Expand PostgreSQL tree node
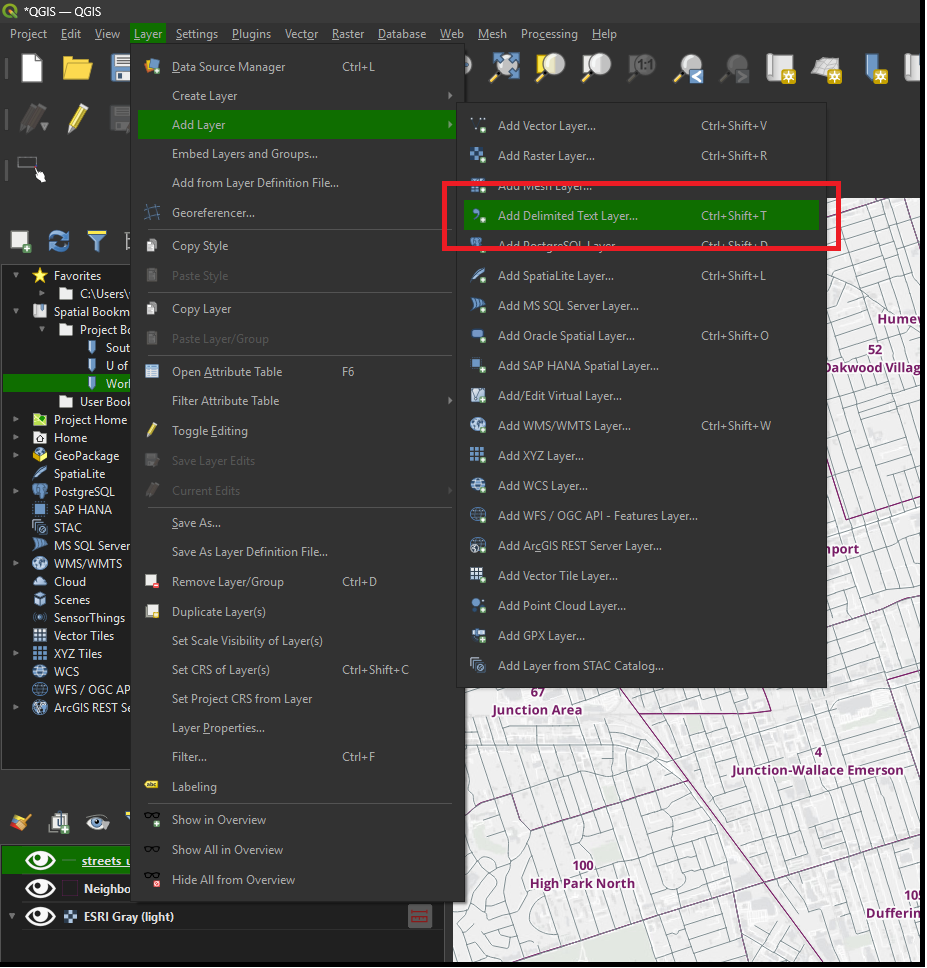The width and height of the screenshot is (927, 968). [x=16, y=491]
